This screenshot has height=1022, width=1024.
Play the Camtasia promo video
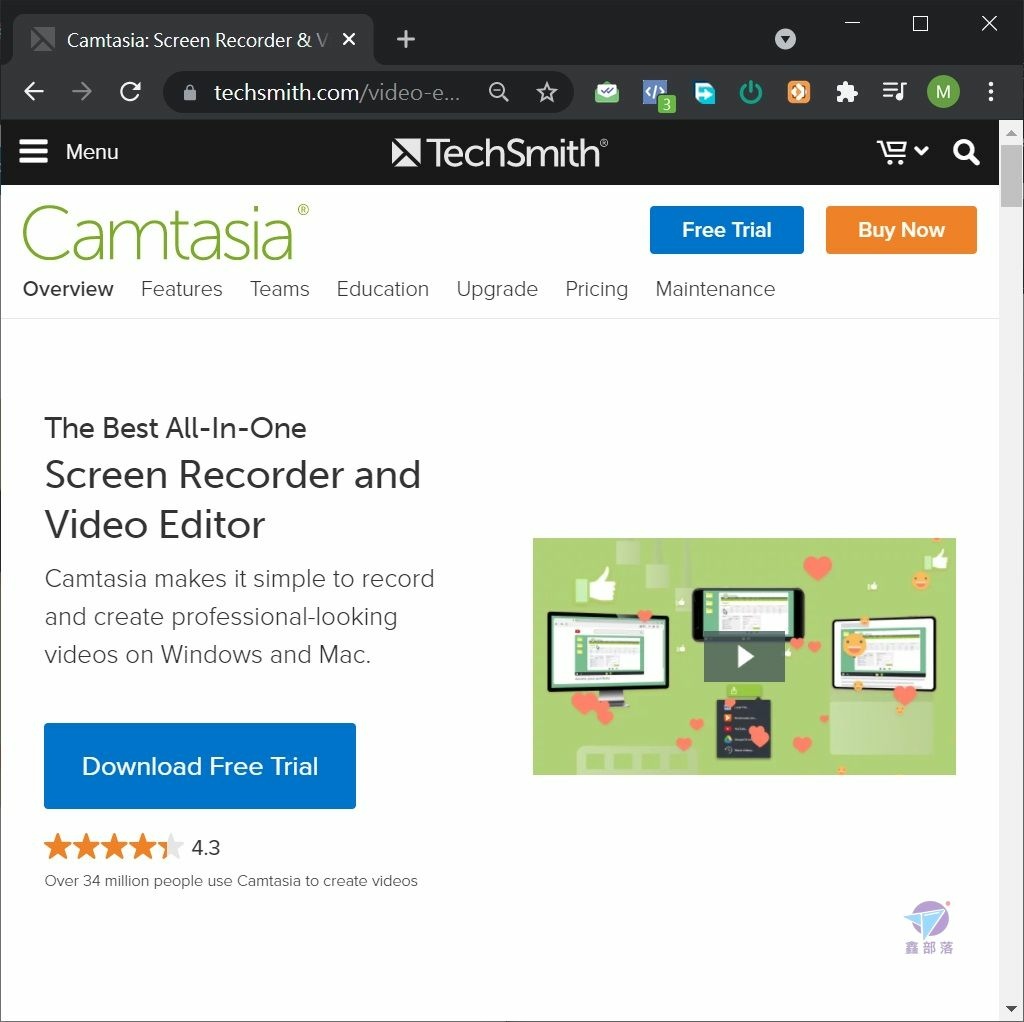pyautogui.click(x=744, y=656)
